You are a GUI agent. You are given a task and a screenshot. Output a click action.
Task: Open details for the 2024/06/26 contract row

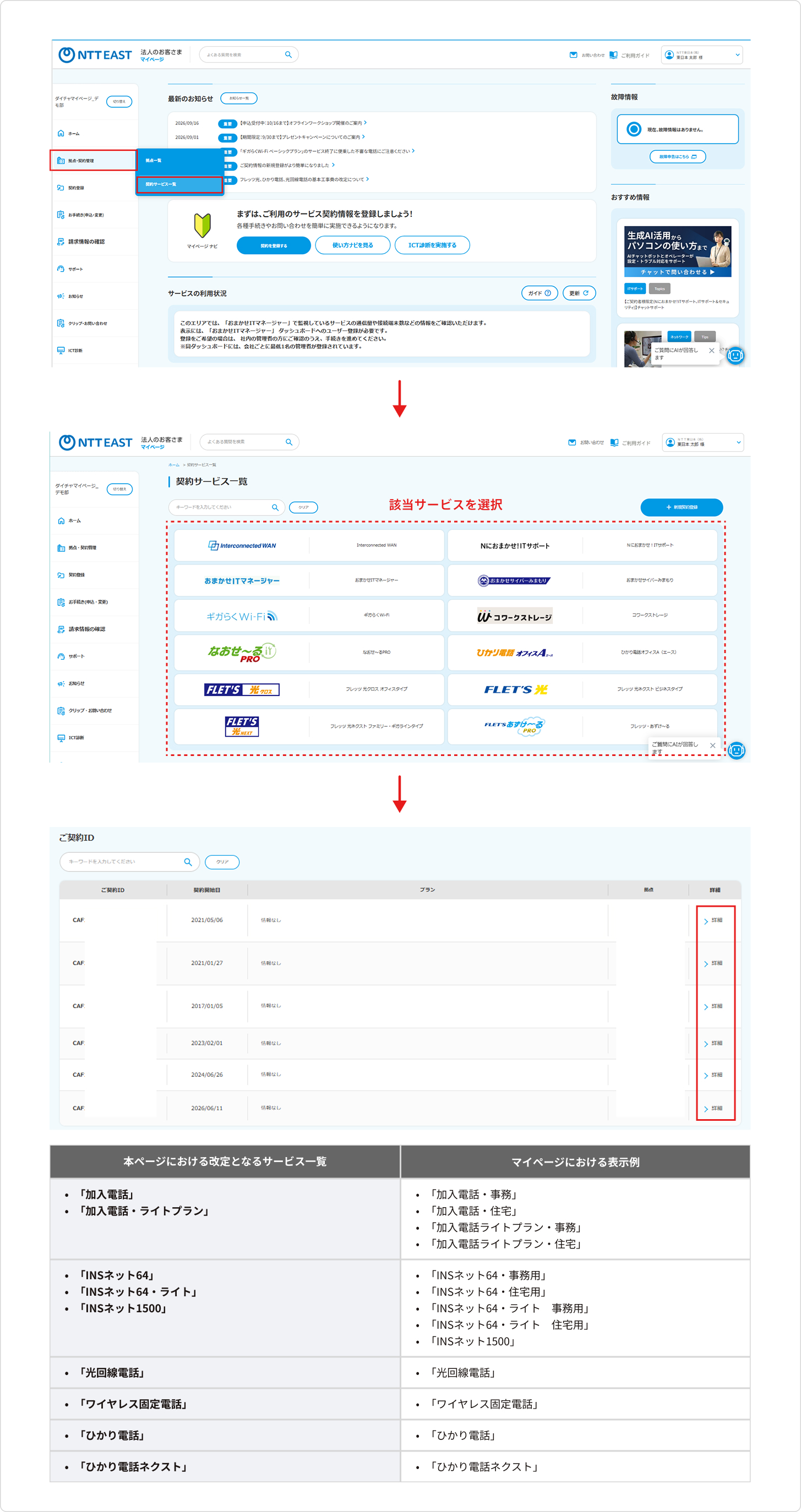click(x=713, y=1075)
